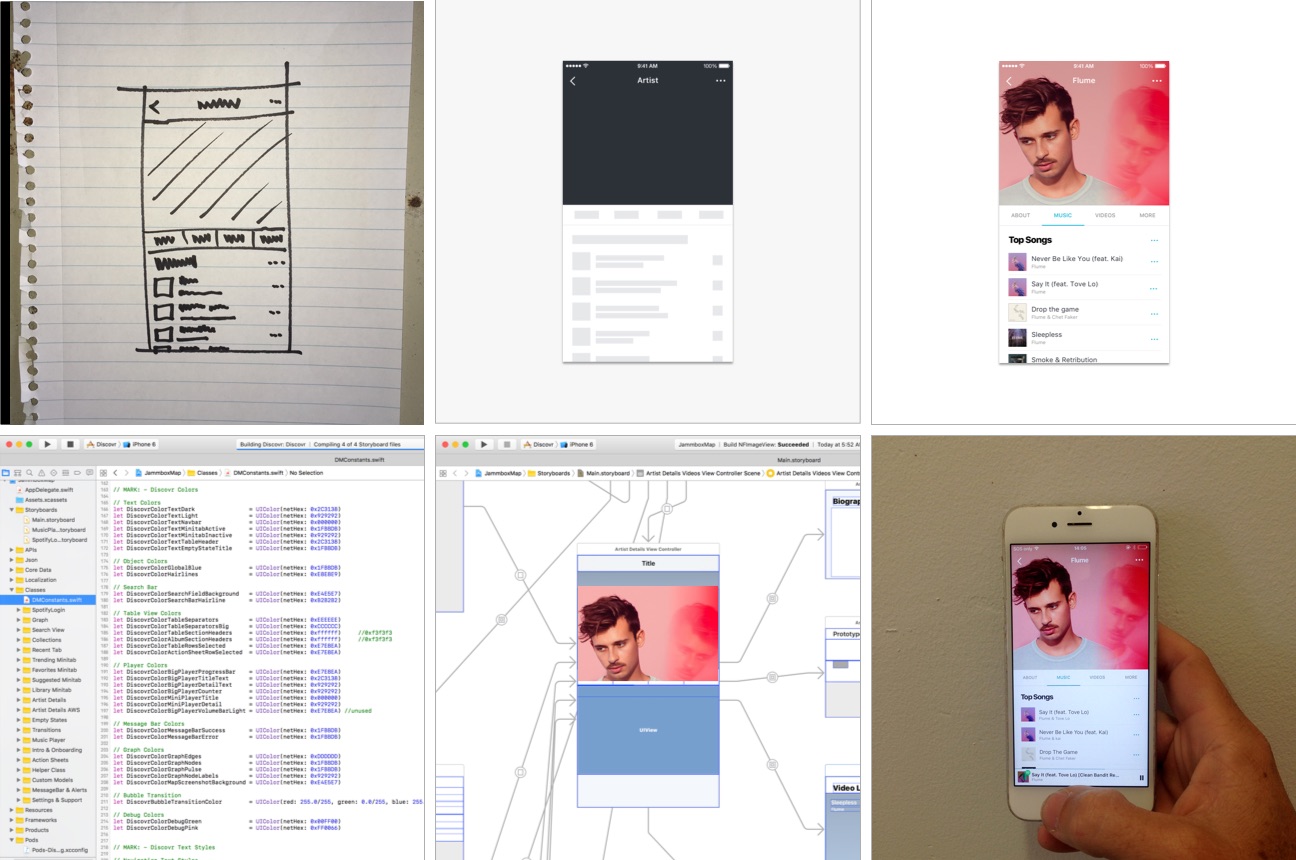Click related items grid icon in storyboard window
Viewport: 1296px width, 860px height.
[x=443, y=472]
